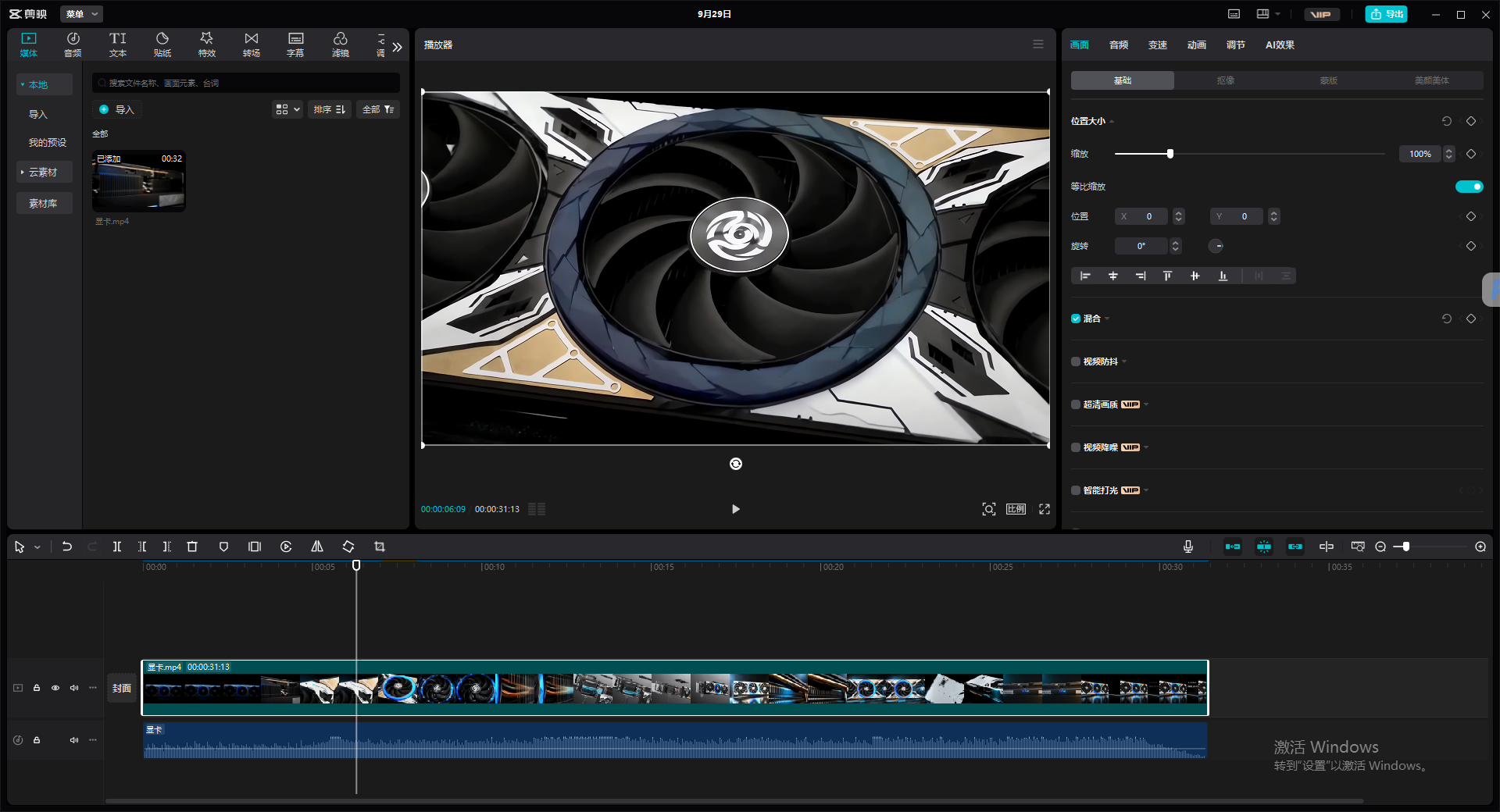
Task: Enable the 超清画质 checkbox
Action: click(1076, 404)
